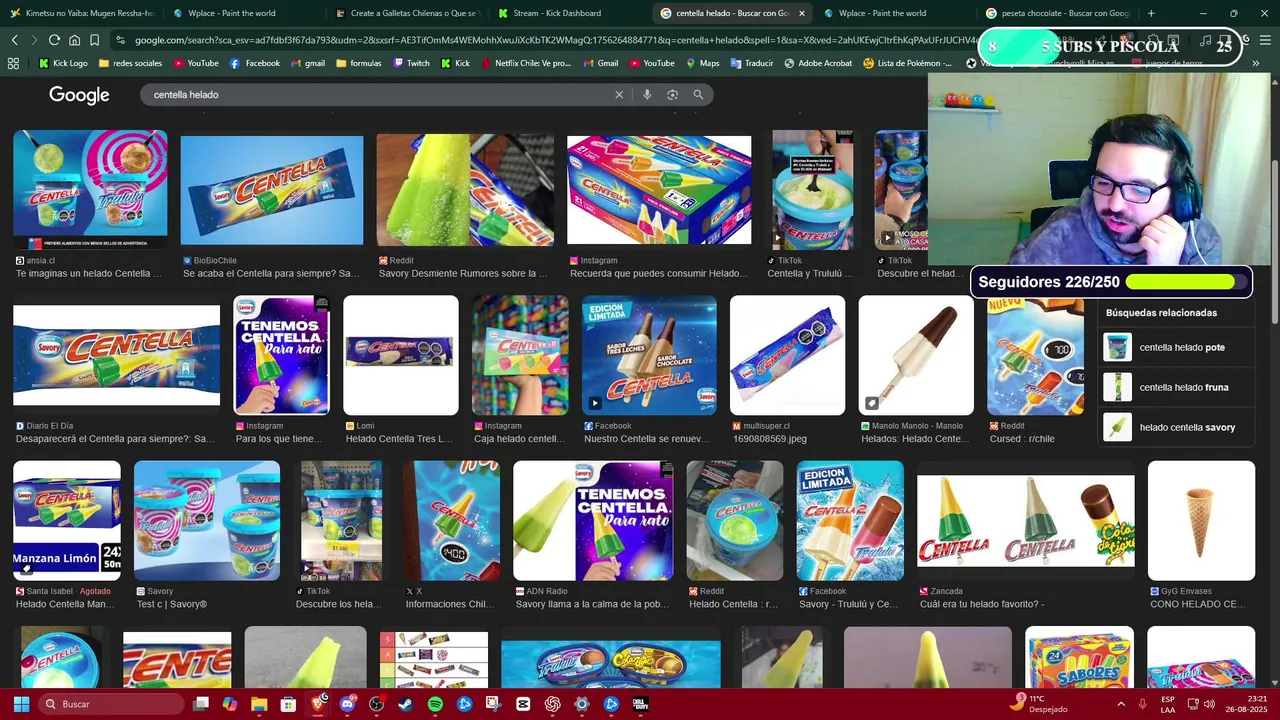Open Windows Start menu
1280x720 pixels.
point(21,704)
